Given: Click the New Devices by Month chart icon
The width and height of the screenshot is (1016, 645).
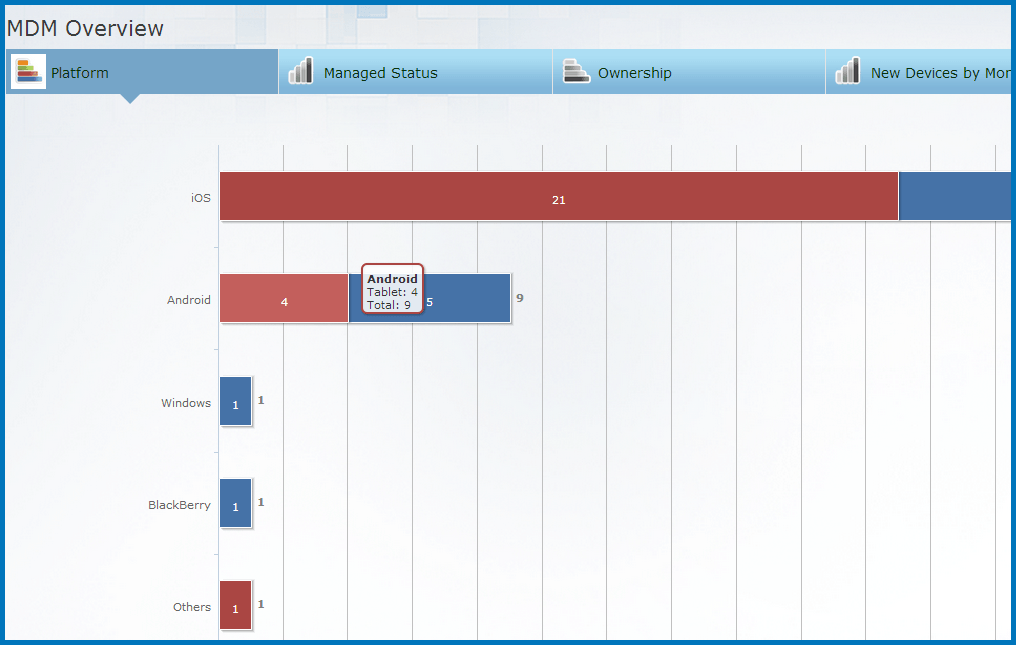Looking at the screenshot, I should 848,71.
